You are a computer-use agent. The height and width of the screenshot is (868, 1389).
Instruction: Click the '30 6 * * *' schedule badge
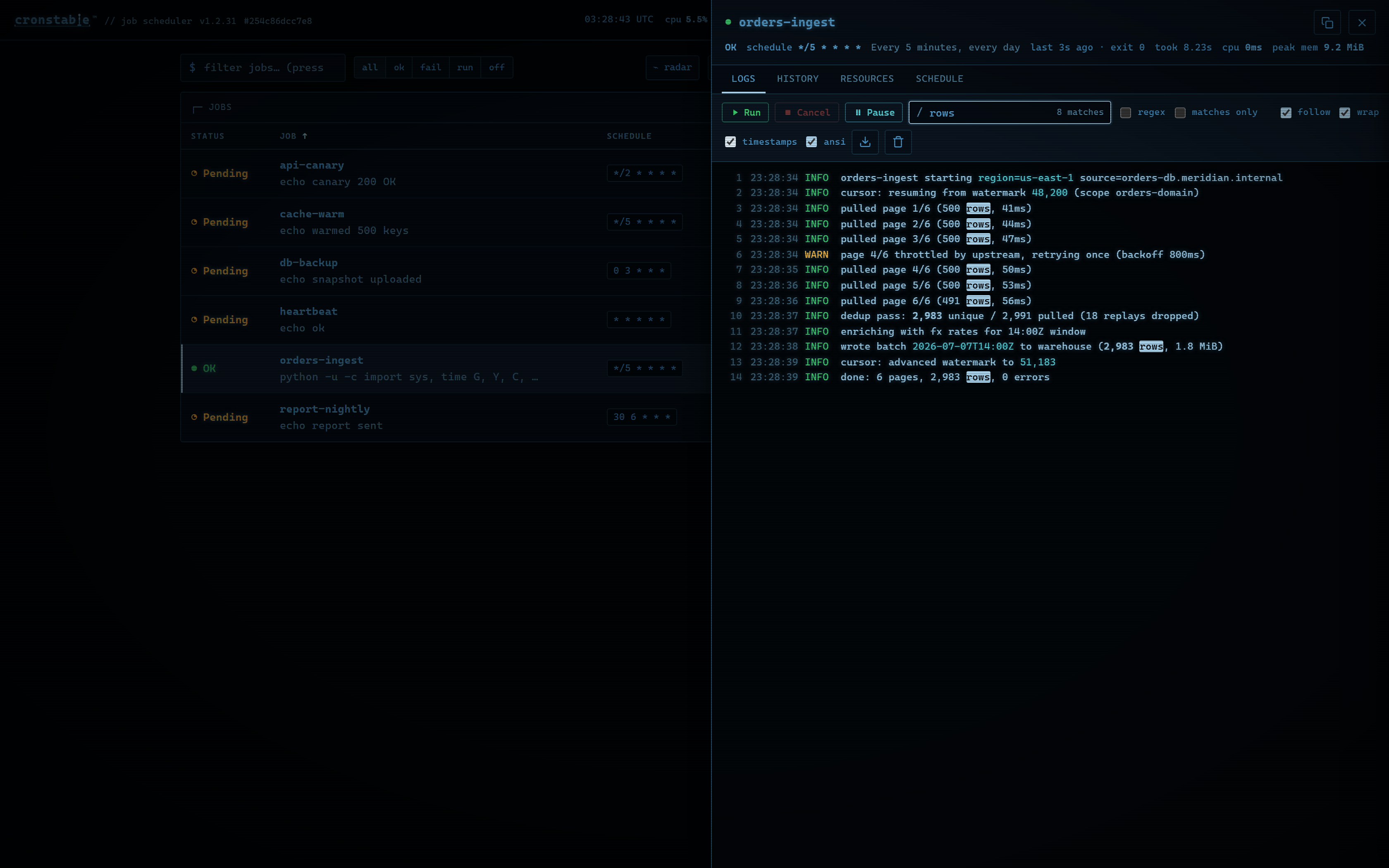[x=642, y=417]
